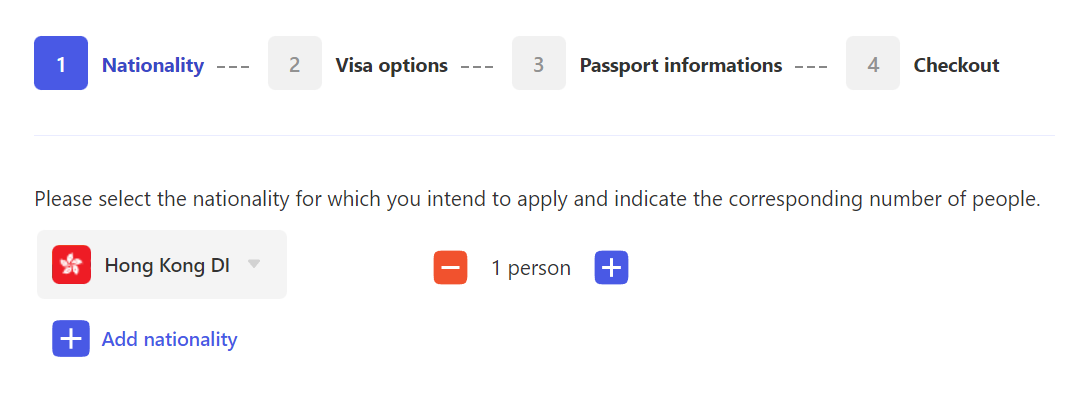Increase person count with the blue plus button
This screenshot has height=398, width=1078.
[611, 267]
